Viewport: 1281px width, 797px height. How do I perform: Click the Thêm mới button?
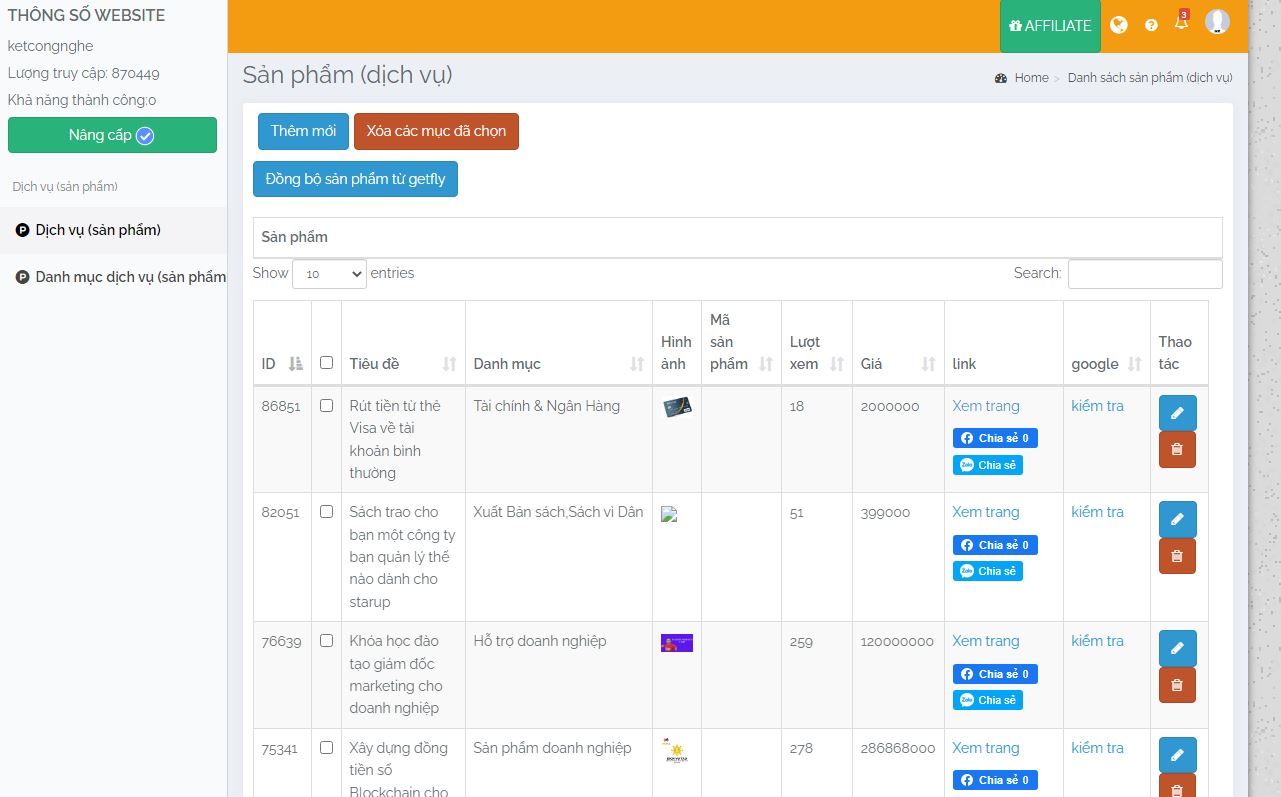[x=303, y=131]
